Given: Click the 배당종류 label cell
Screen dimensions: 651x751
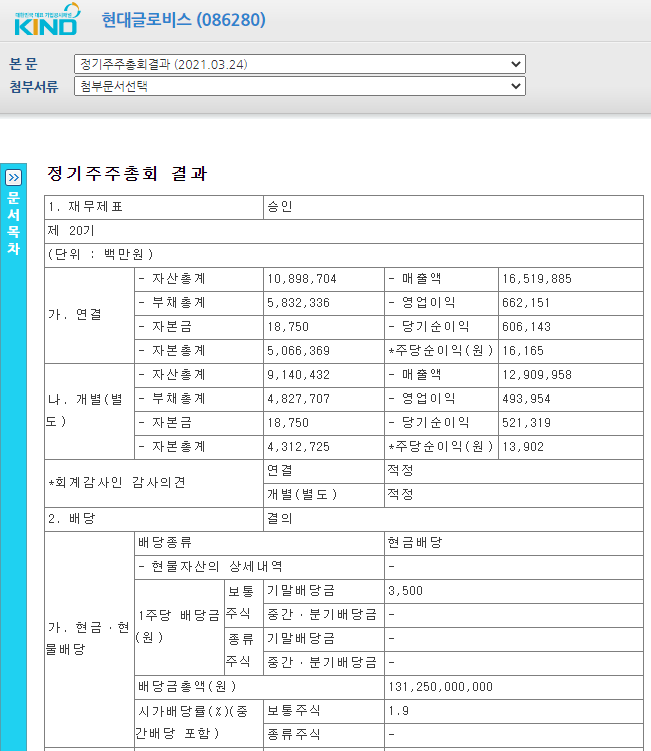Looking at the screenshot, I should pyautogui.click(x=259, y=543).
